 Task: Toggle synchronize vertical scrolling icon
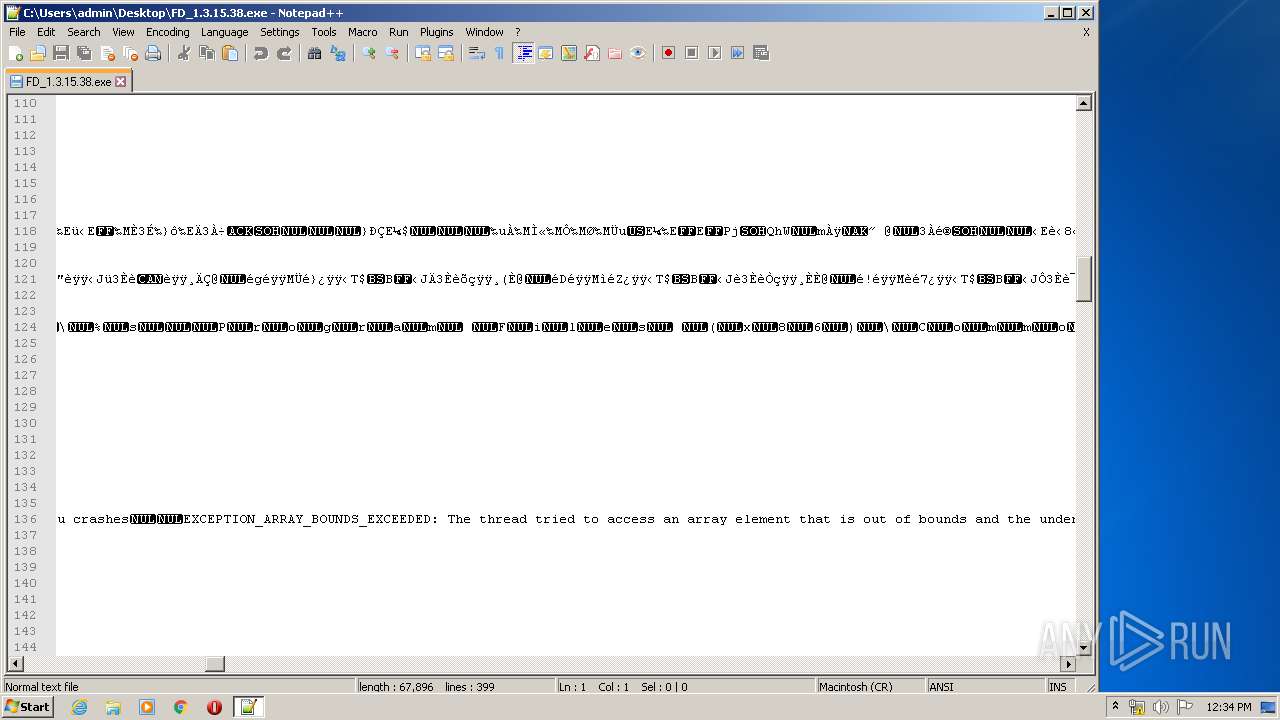coord(423,53)
